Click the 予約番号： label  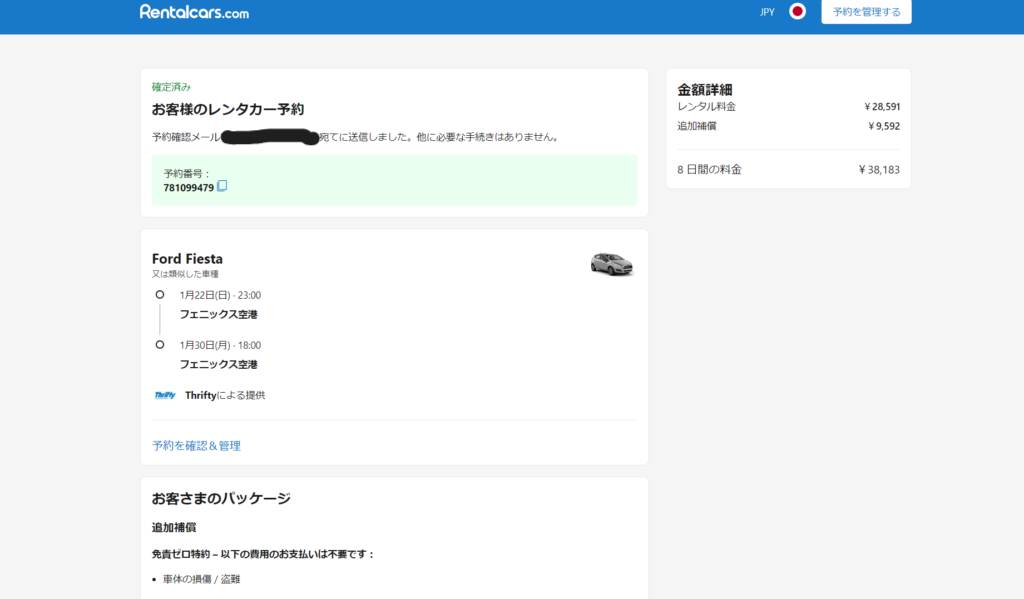187,174
